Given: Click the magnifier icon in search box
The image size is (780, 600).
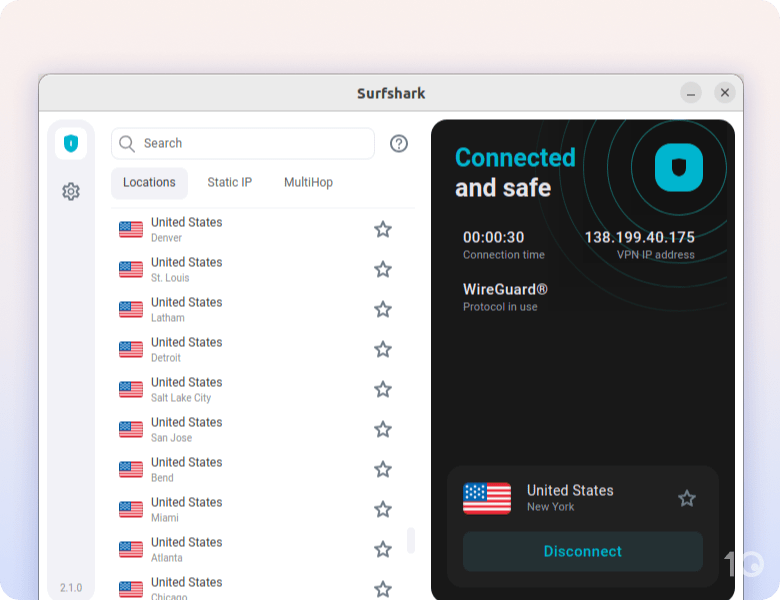Looking at the screenshot, I should tap(127, 143).
